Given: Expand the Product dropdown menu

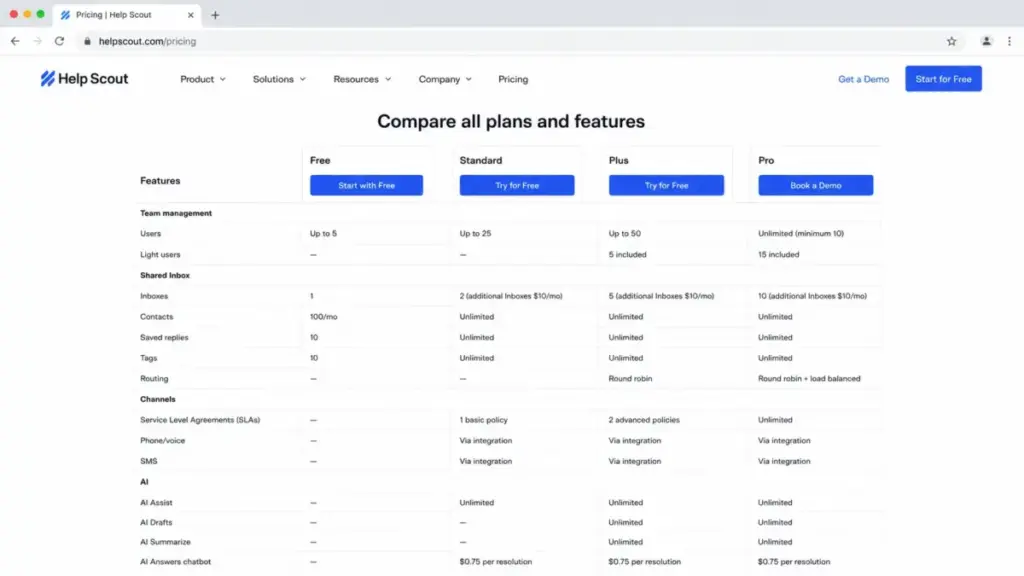Looking at the screenshot, I should [203, 79].
